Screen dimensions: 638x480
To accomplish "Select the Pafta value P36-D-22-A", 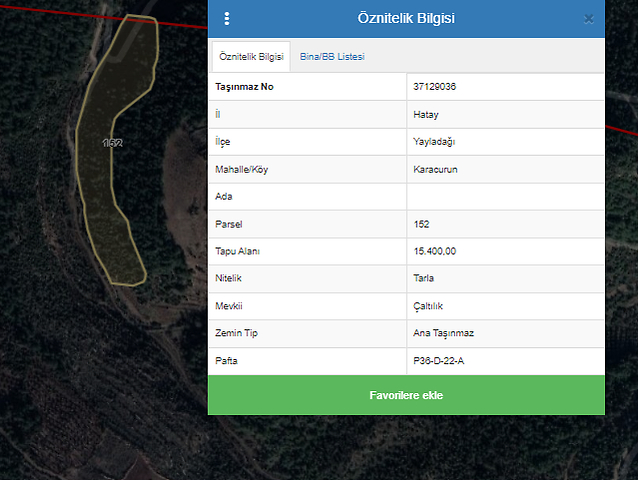I will tap(438, 359).
